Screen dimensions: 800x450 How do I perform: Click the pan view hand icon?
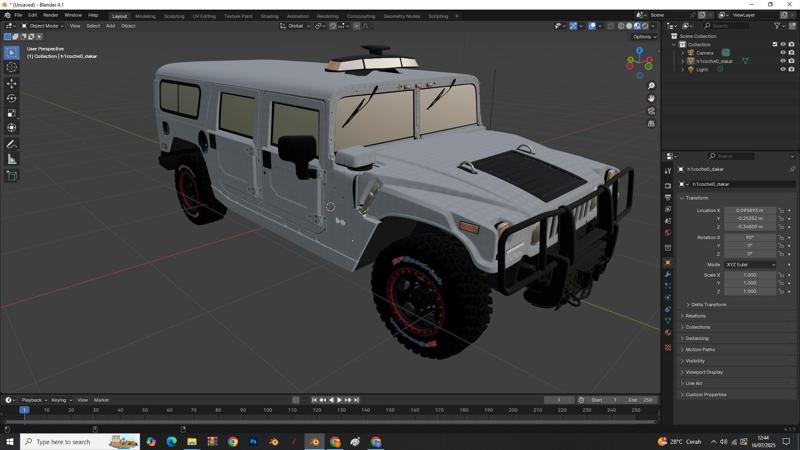651,98
